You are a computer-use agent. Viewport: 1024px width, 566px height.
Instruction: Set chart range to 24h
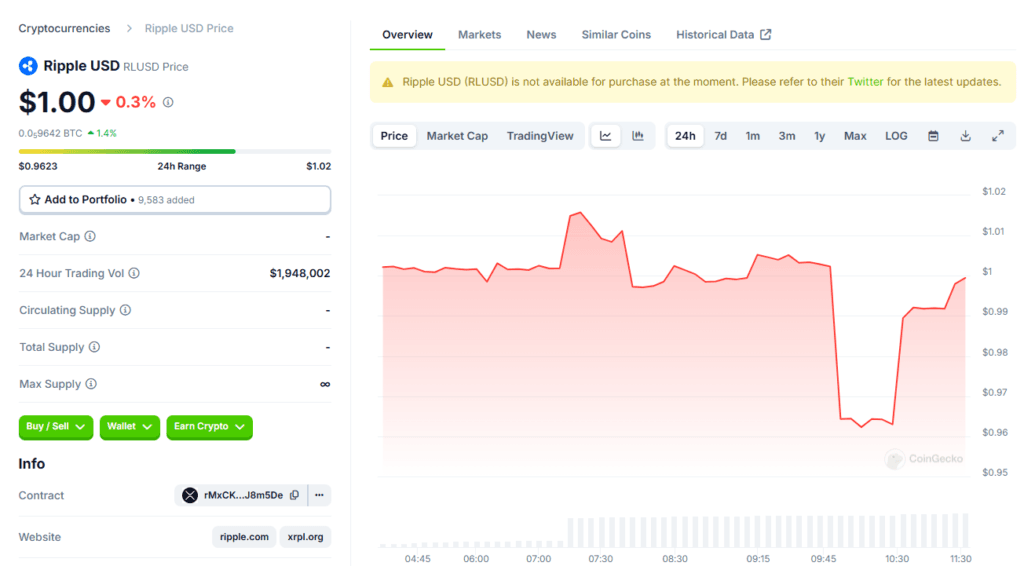685,136
